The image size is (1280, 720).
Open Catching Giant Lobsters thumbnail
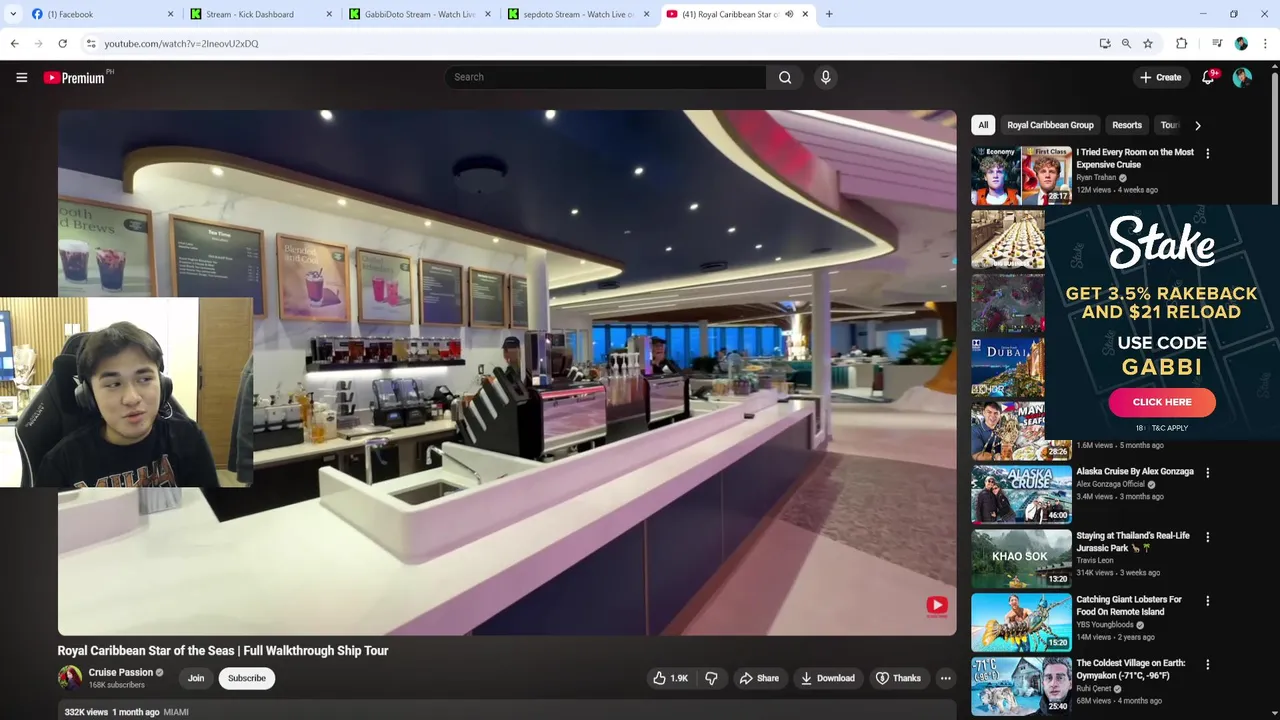1021,622
